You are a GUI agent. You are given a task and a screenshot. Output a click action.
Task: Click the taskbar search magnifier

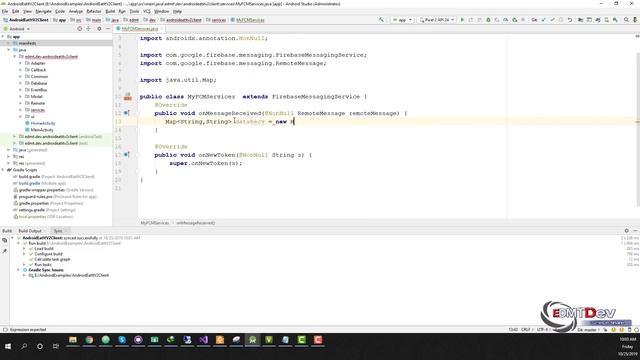coord(24,346)
